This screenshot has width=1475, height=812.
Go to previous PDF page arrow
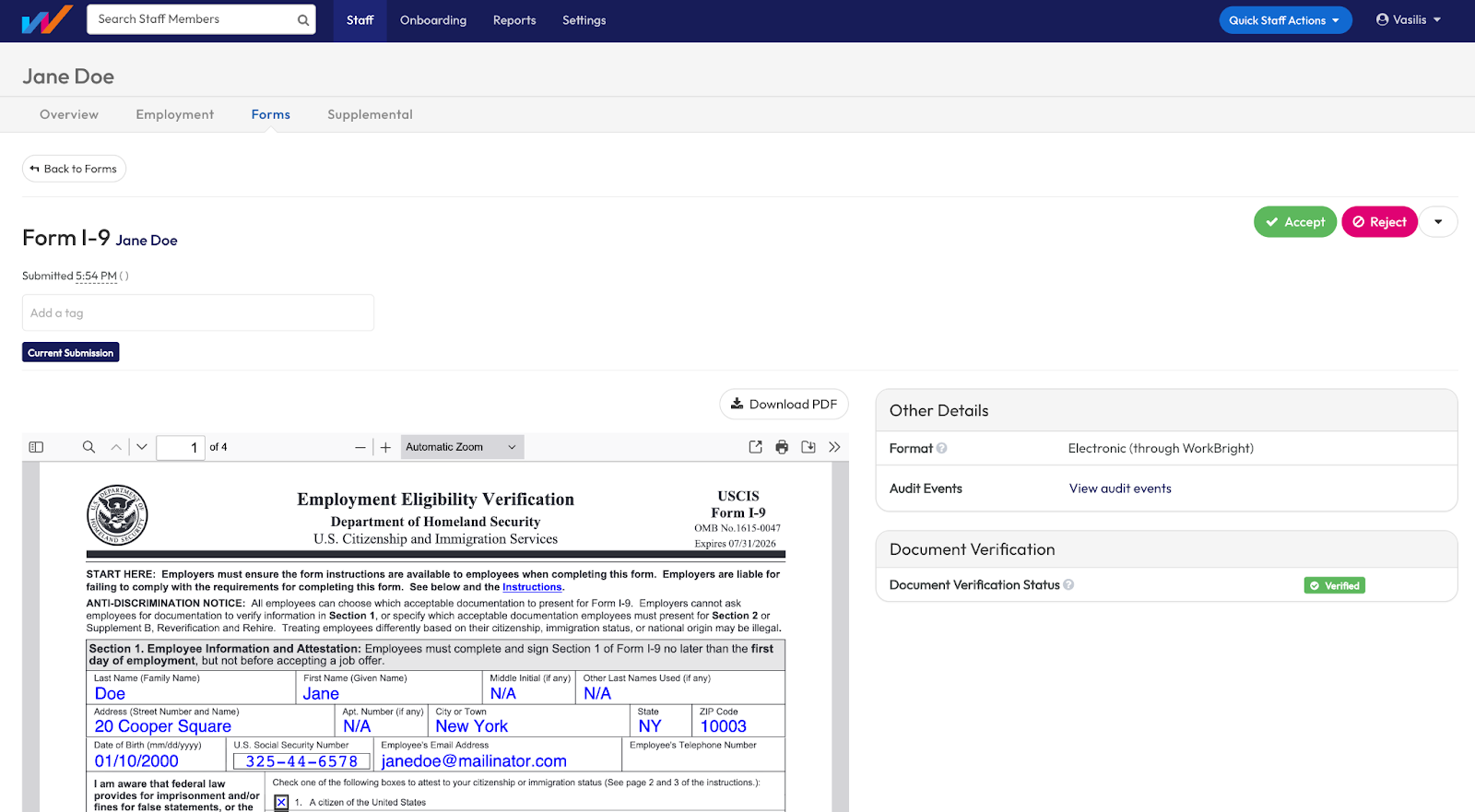[116, 447]
